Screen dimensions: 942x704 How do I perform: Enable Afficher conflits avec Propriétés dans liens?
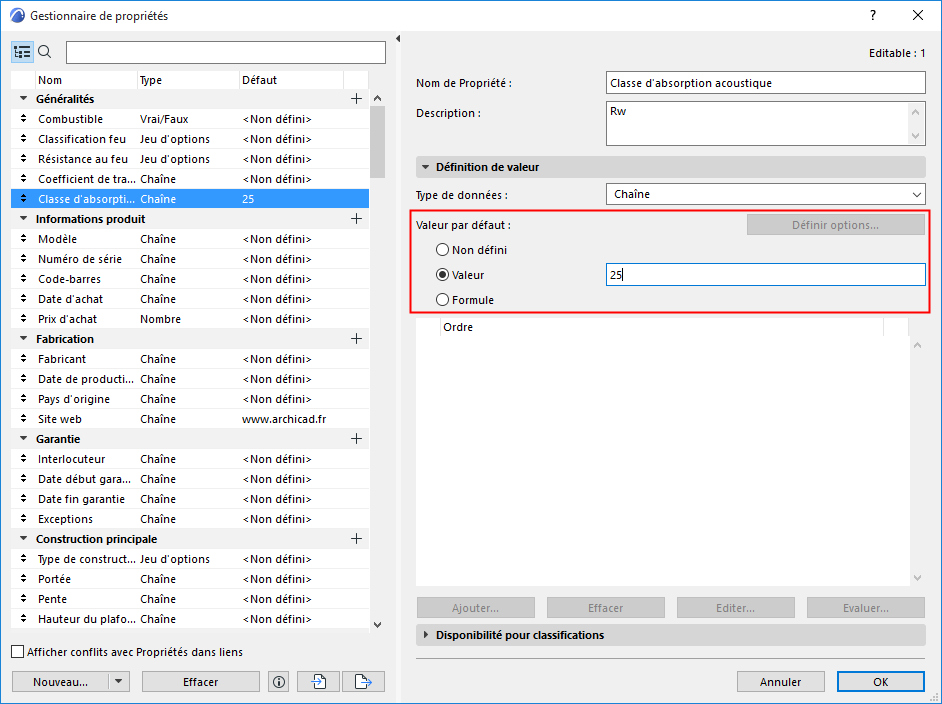18,652
